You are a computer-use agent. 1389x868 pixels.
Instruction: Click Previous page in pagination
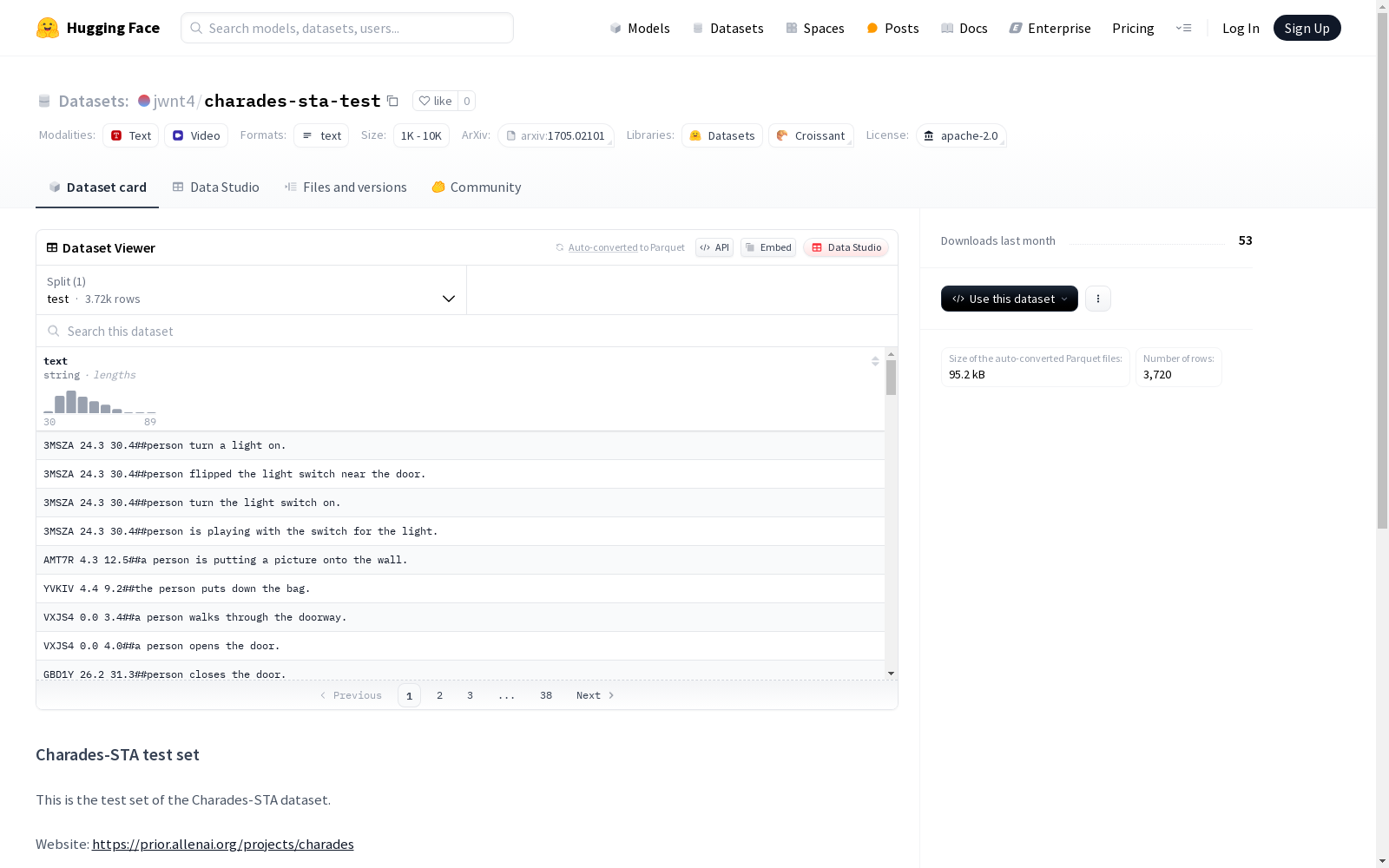point(351,695)
